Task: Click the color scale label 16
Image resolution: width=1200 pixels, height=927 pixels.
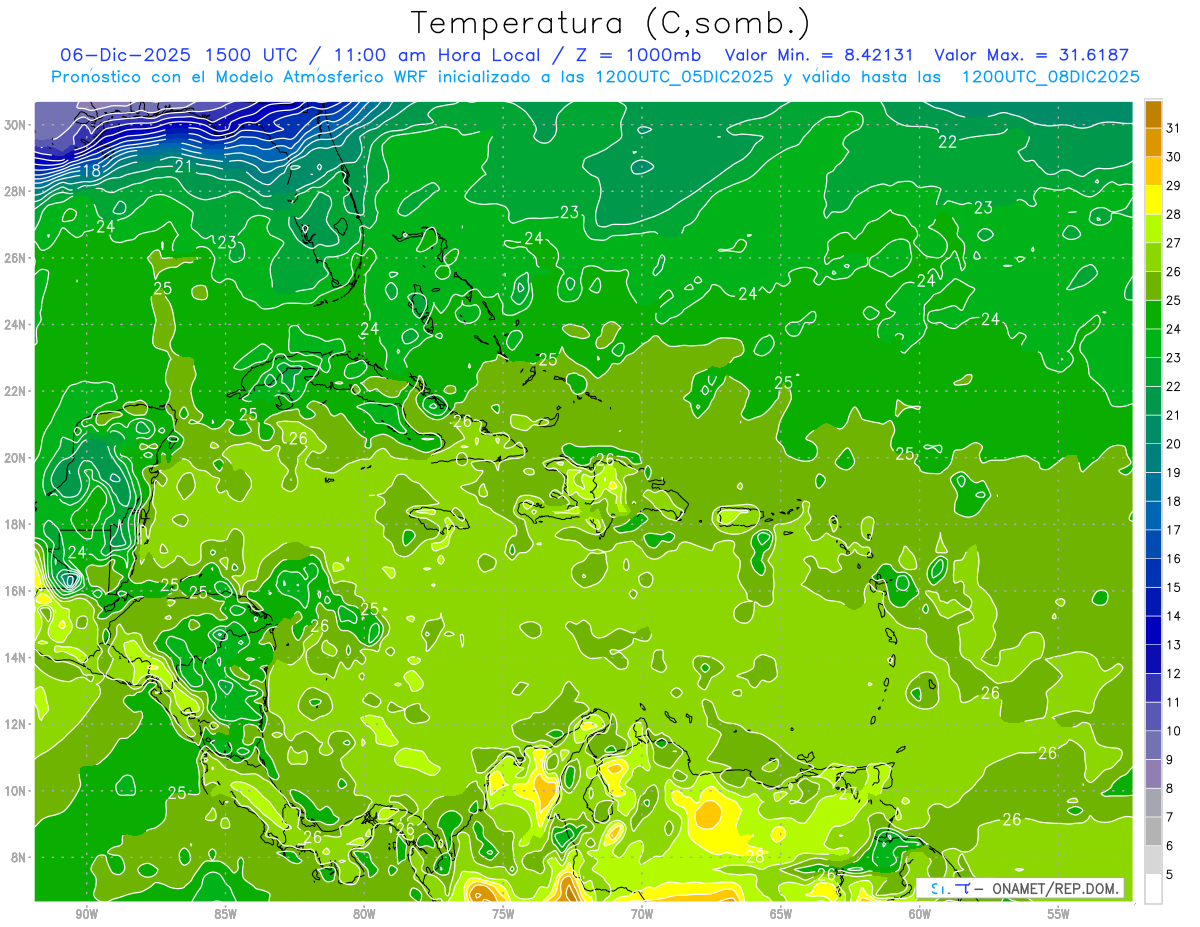Action: click(x=1173, y=558)
